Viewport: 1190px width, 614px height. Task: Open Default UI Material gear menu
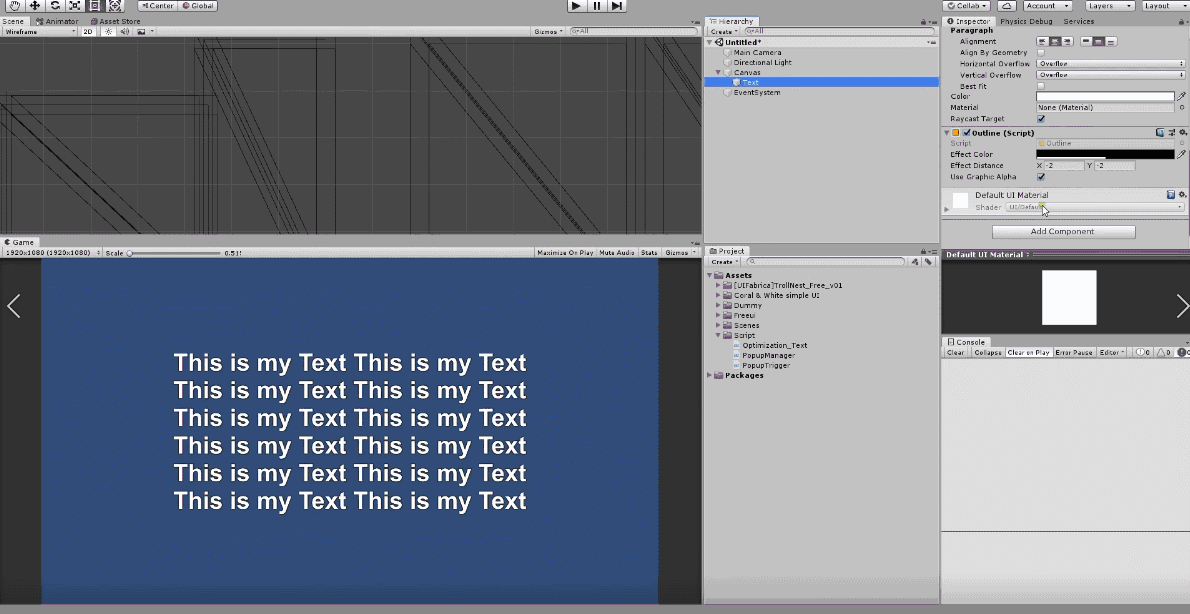[x=1182, y=195]
